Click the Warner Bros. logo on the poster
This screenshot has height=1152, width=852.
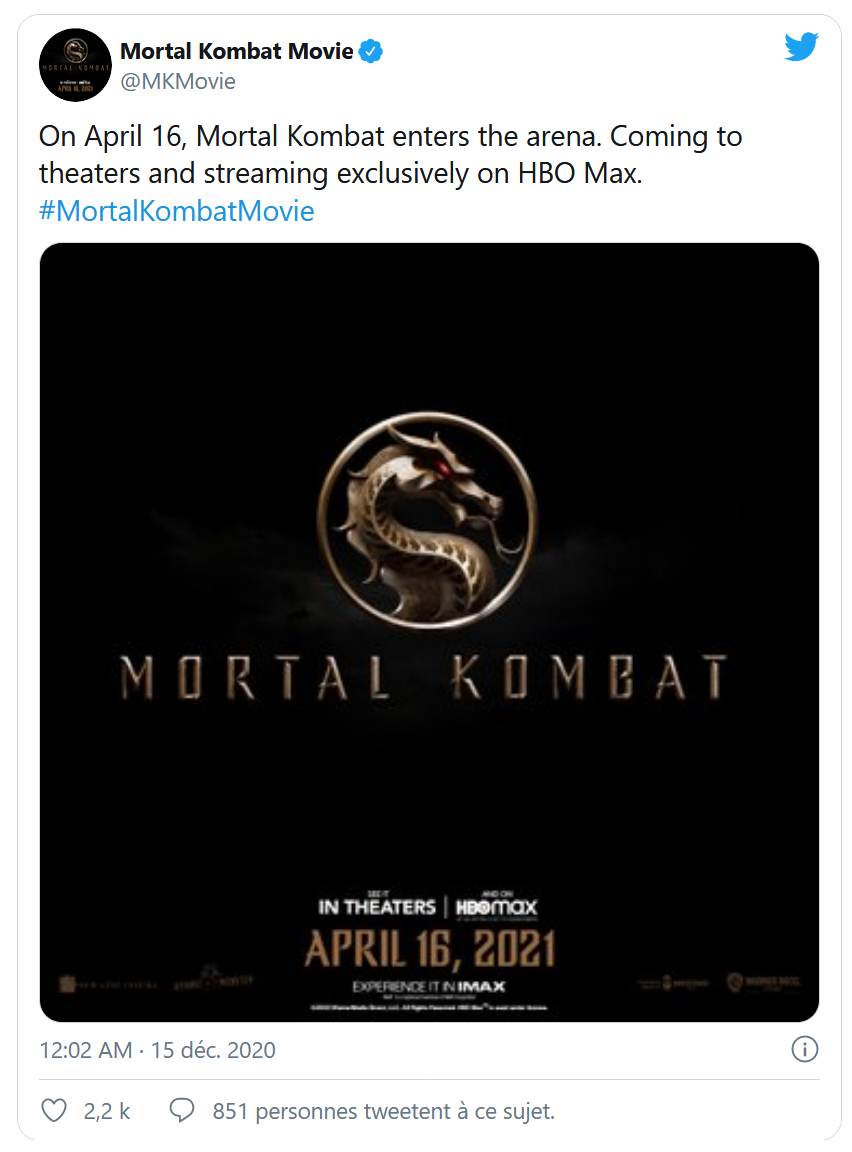768,985
